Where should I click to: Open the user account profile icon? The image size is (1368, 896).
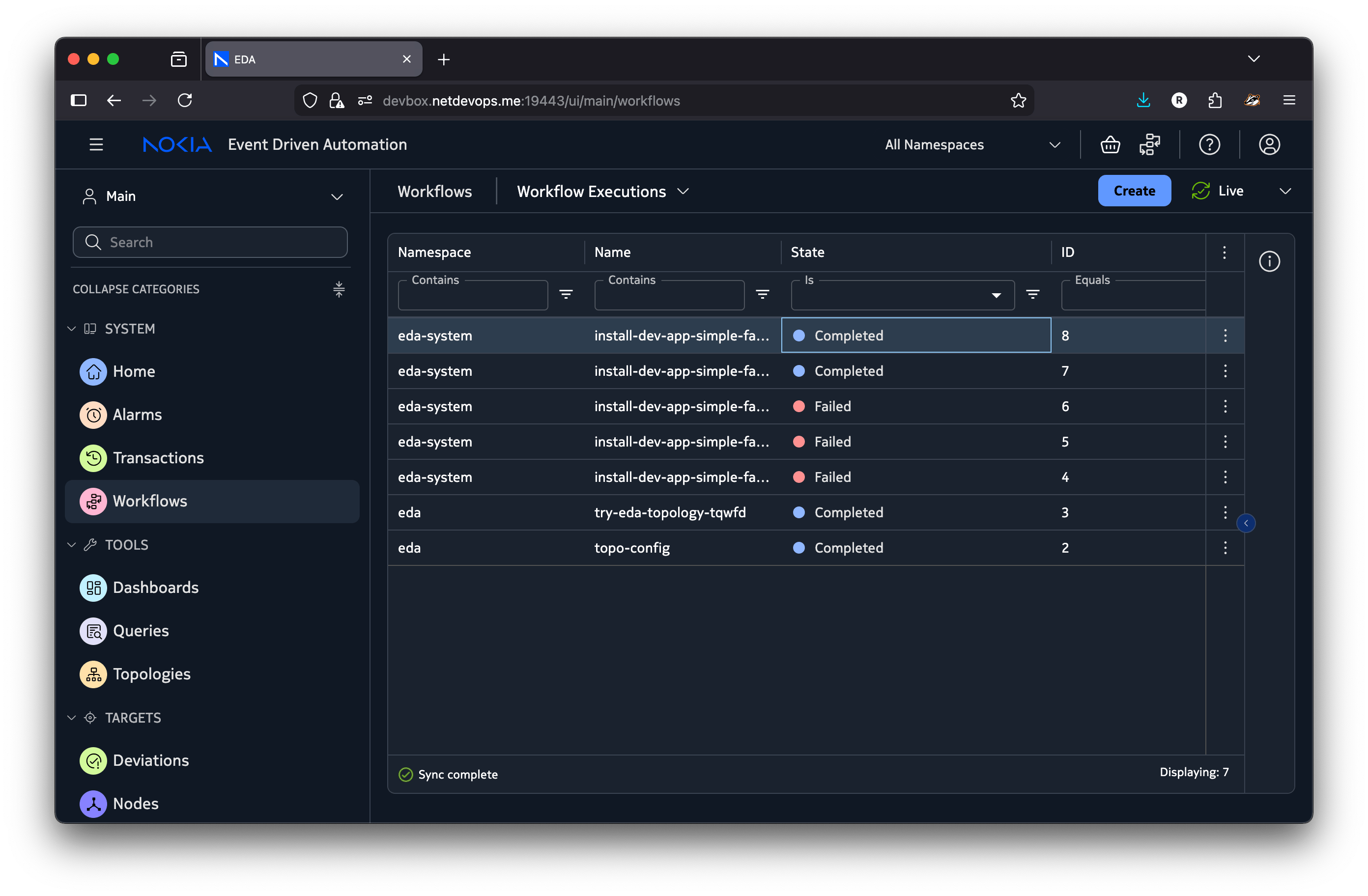click(1269, 145)
